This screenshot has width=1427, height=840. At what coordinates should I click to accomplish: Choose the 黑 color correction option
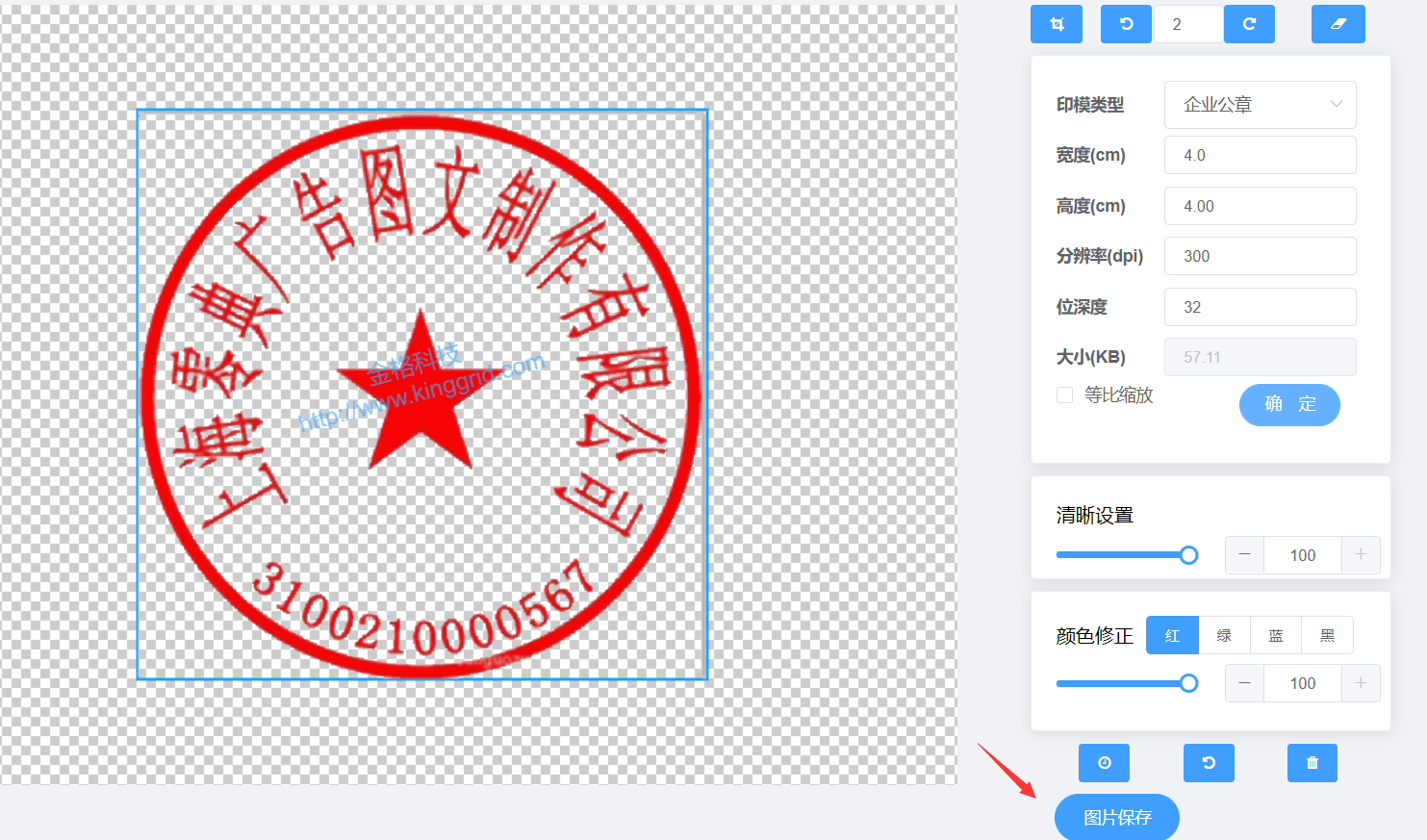click(x=1327, y=635)
